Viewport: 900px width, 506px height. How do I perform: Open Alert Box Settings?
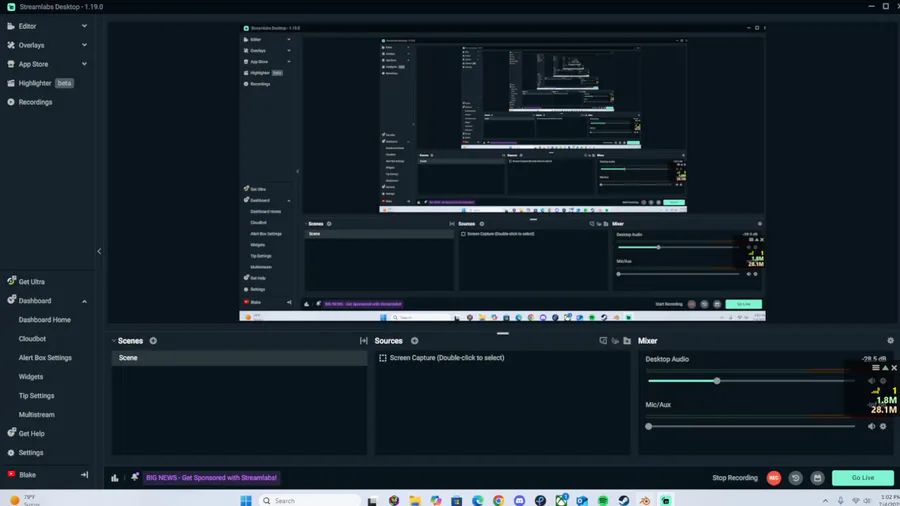(45, 357)
